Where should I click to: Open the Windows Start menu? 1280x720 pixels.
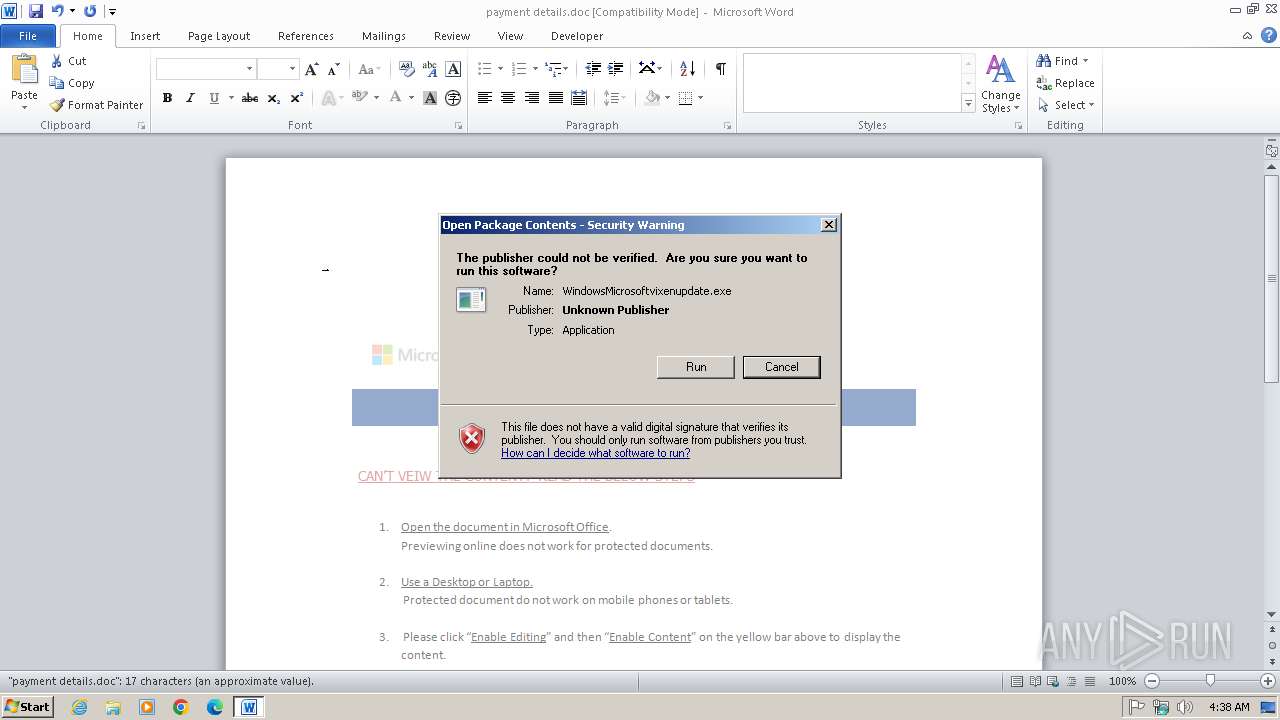[x=27, y=706]
